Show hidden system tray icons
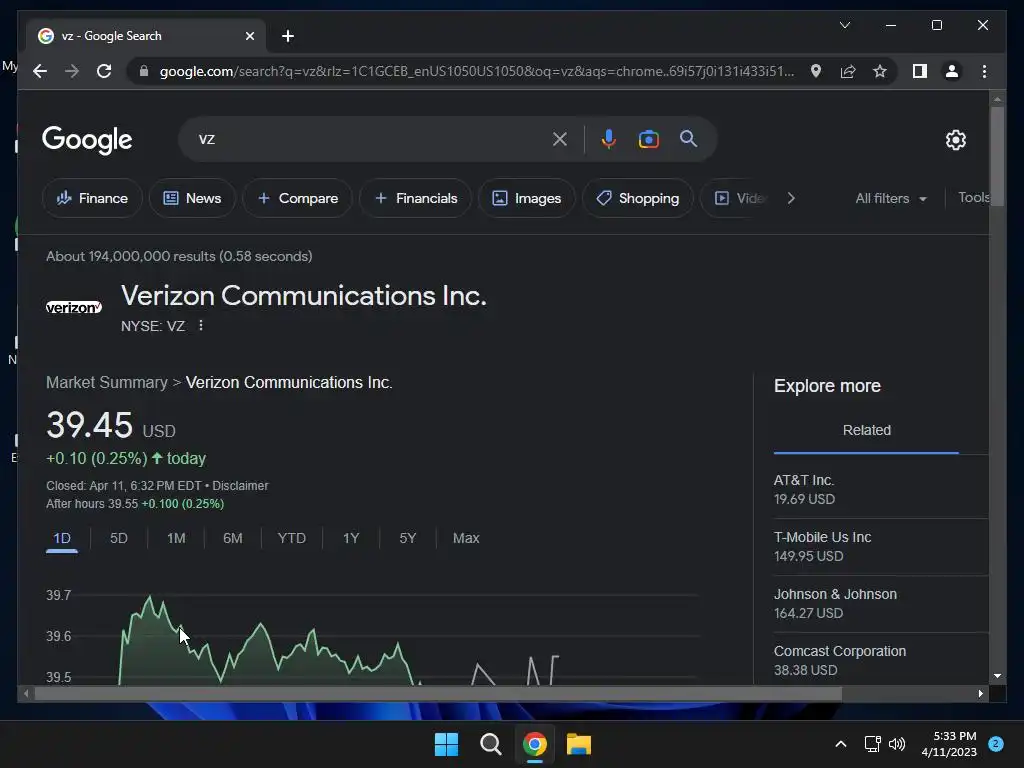This screenshot has height=768, width=1024. (x=840, y=744)
